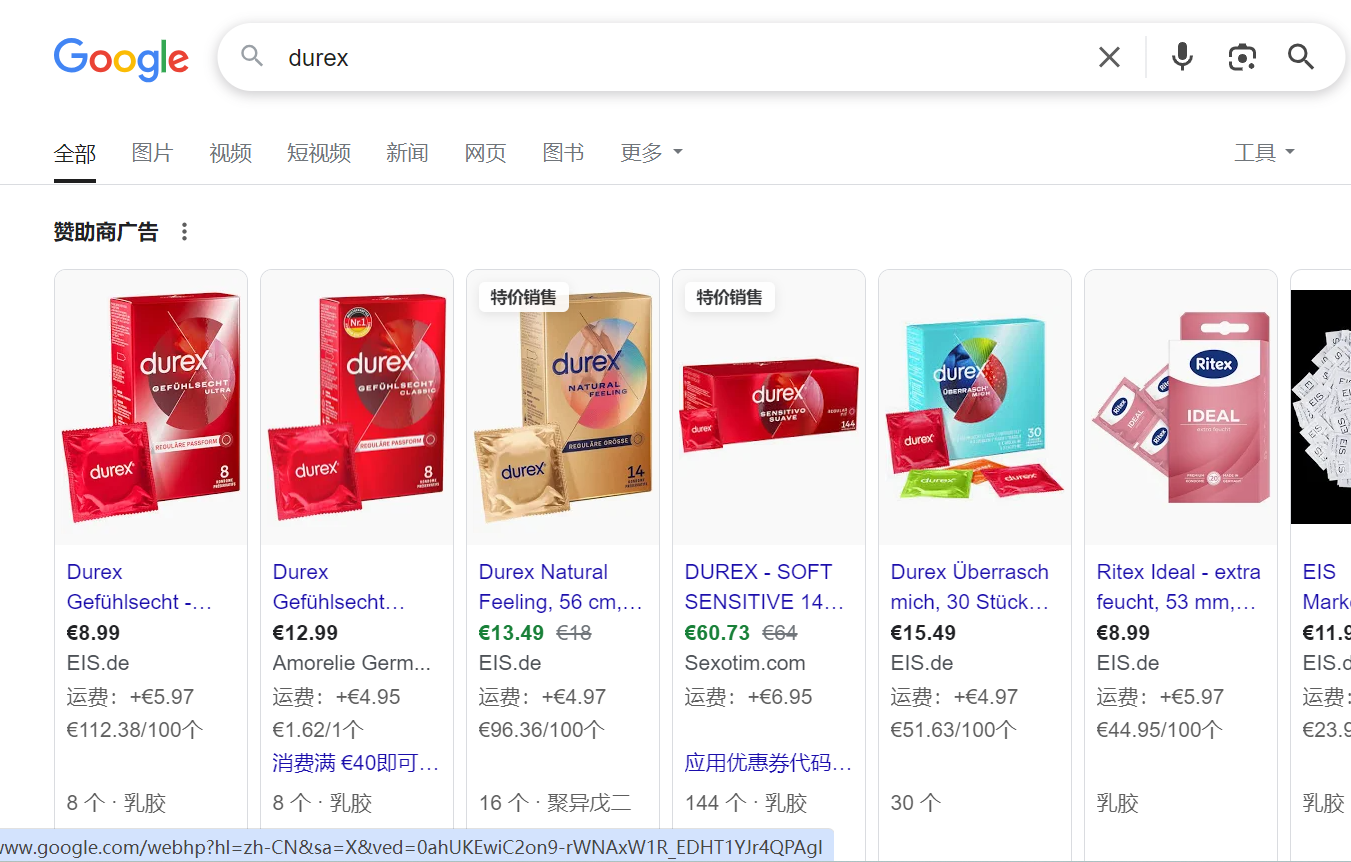
Task: Open Durex Natural Feeling, 56 cm link
Action: tap(561, 587)
